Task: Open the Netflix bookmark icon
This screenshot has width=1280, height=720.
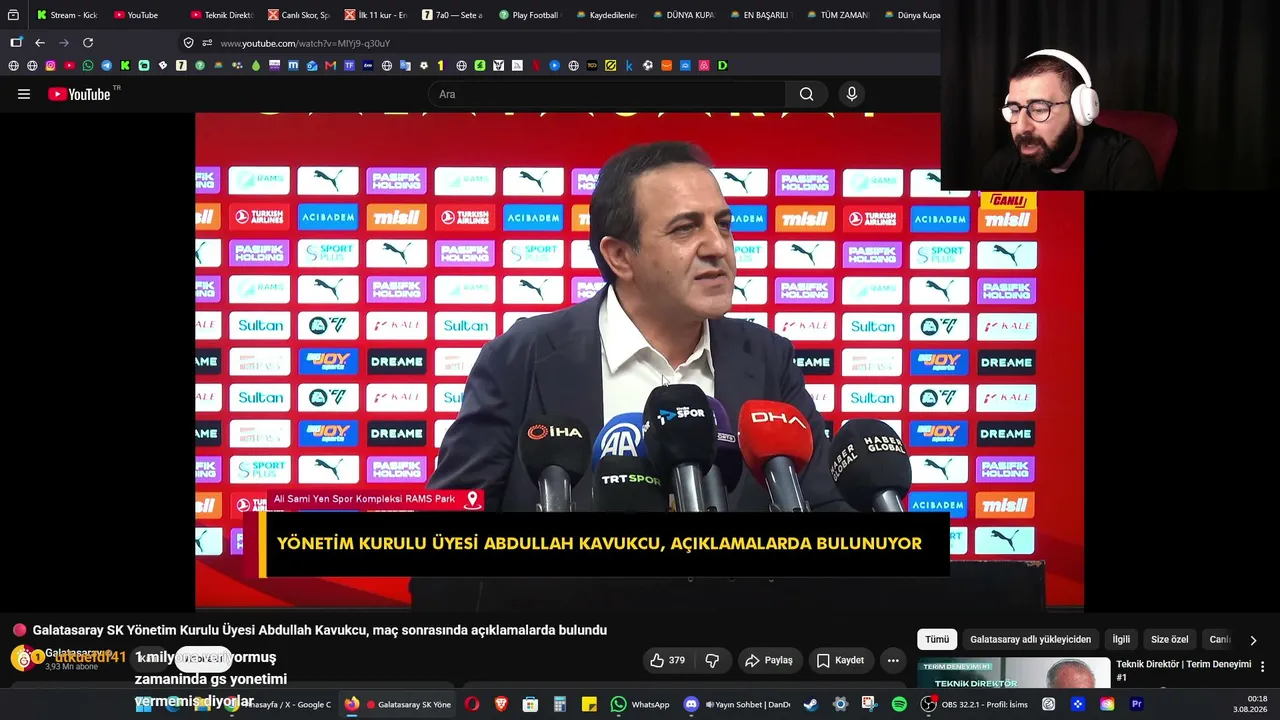Action: (536, 66)
